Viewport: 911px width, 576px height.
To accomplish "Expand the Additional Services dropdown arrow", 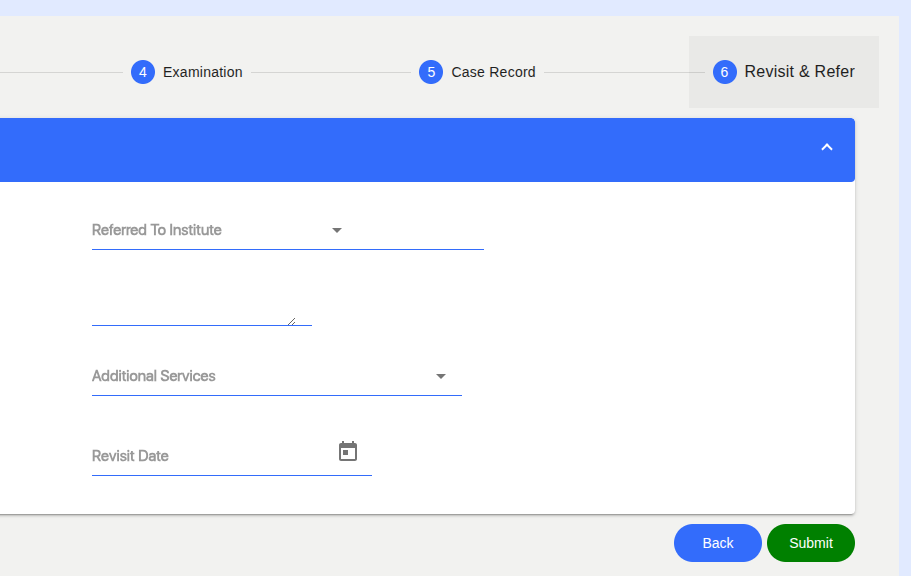I will [x=441, y=377].
